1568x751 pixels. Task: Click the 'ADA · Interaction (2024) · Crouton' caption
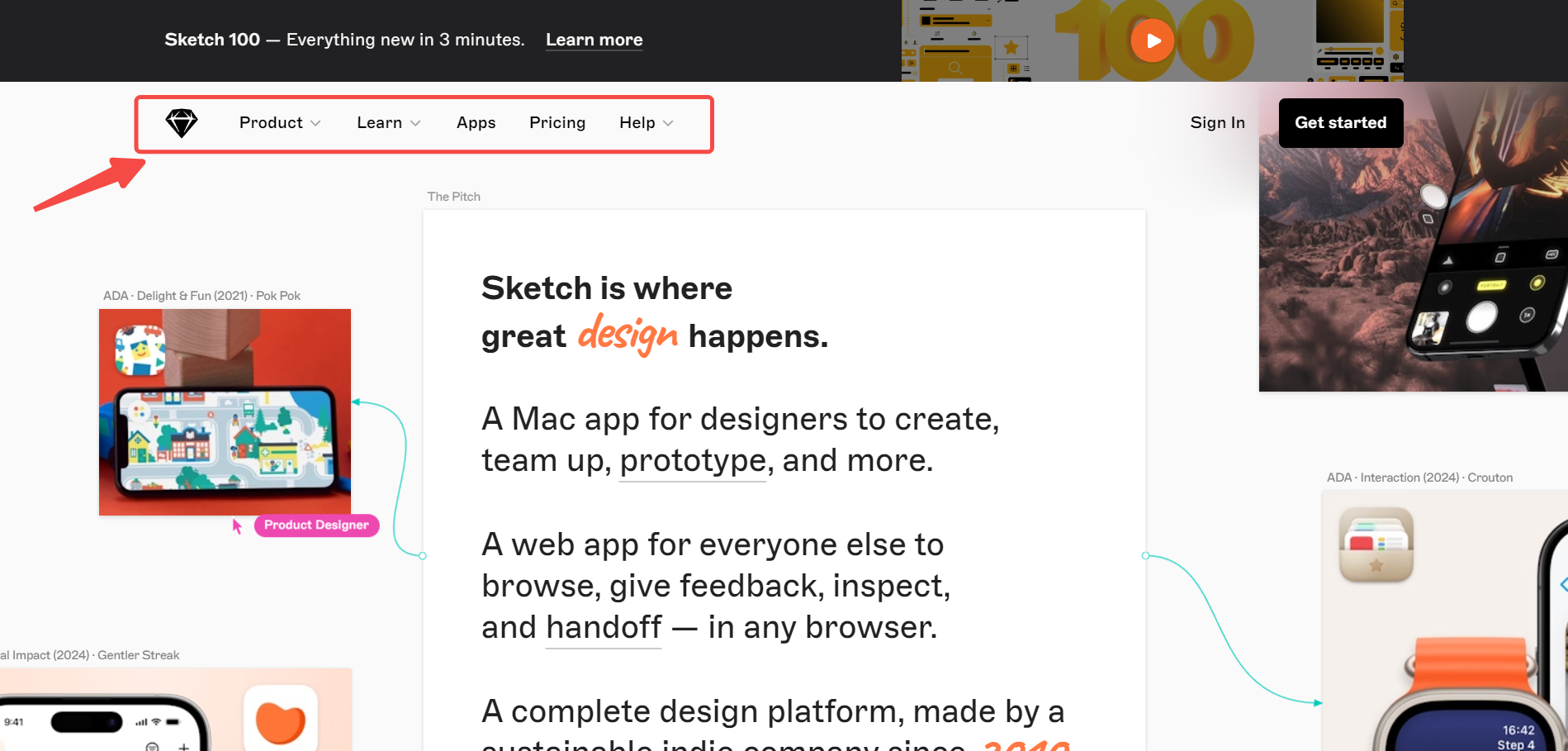tap(1419, 478)
